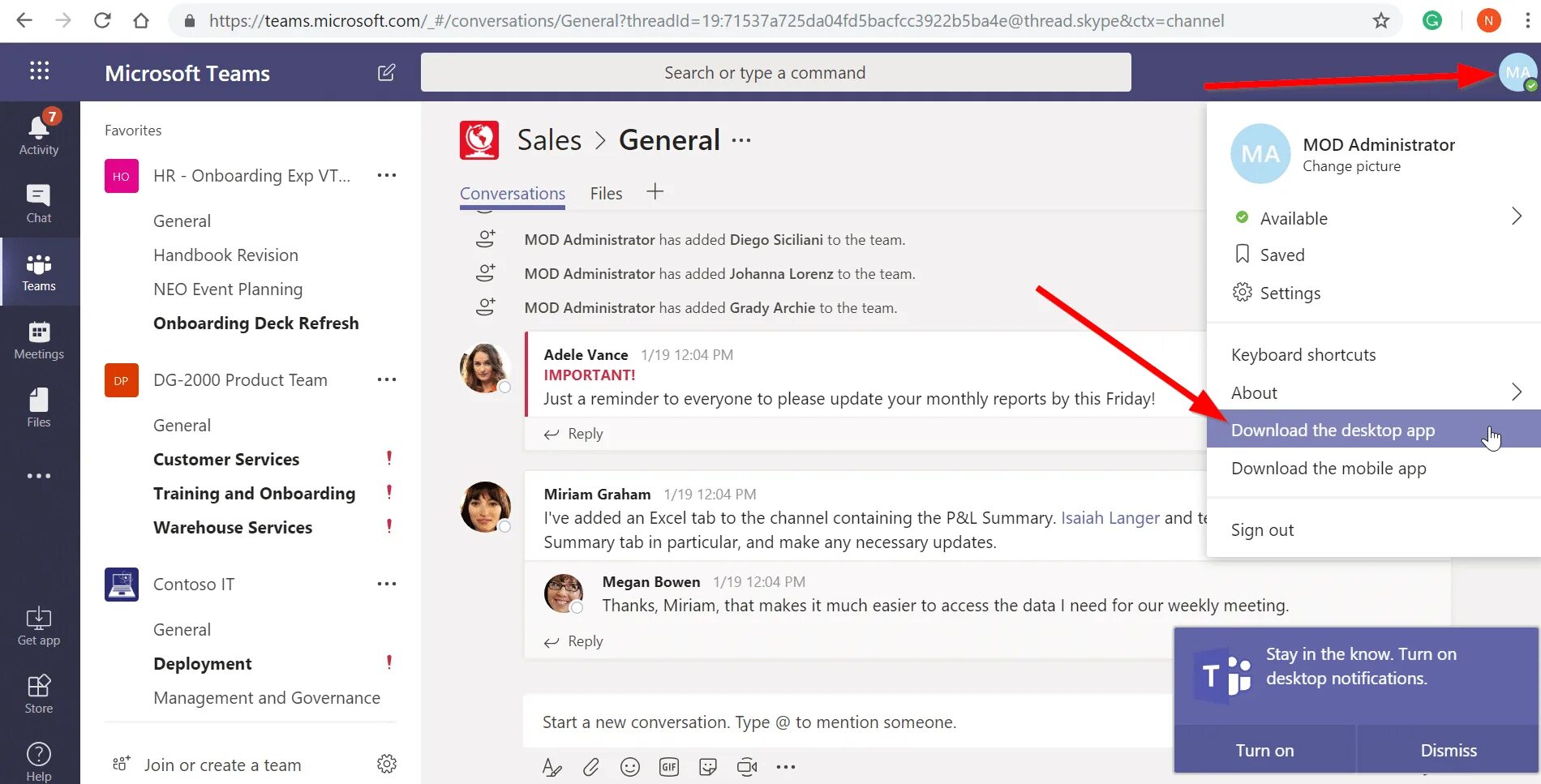Image resolution: width=1541 pixels, height=784 pixels.
Task: Open more options for DG-2000 Product Team
Action: 387,379
